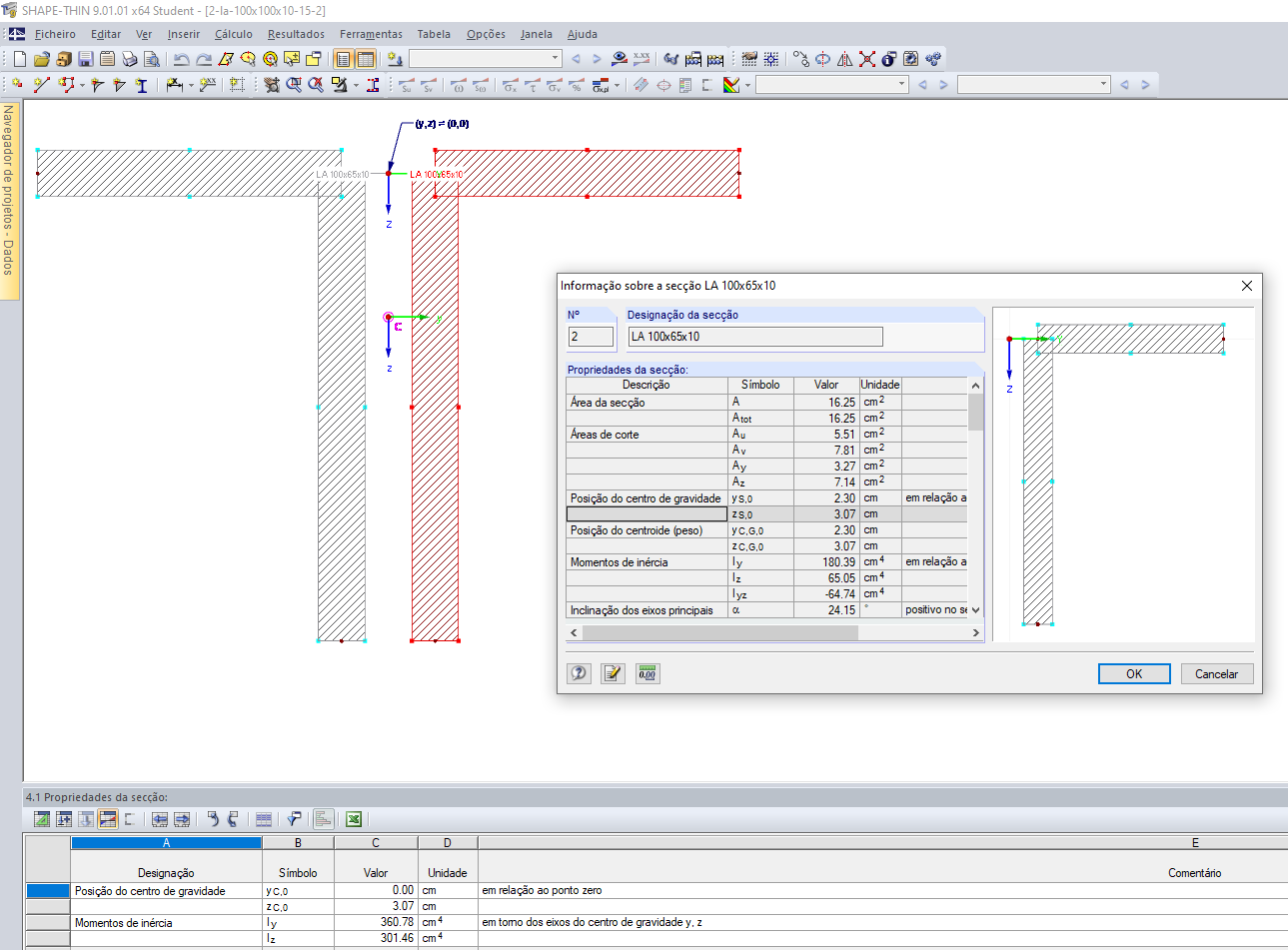The height and width of the screenshot is (950, 1288).
Task: Open a file using the folder icon
Action: point(41,59)
